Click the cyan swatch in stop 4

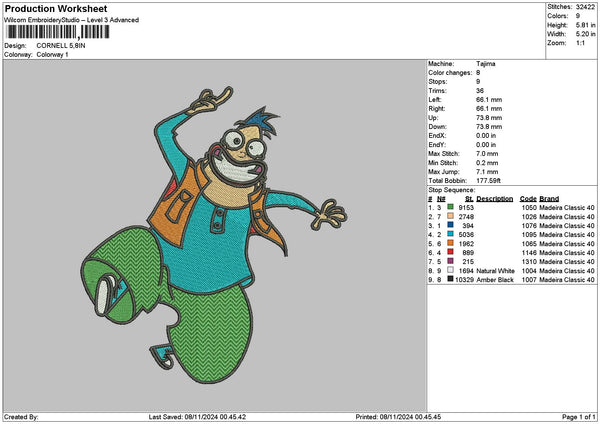[450, 235]
